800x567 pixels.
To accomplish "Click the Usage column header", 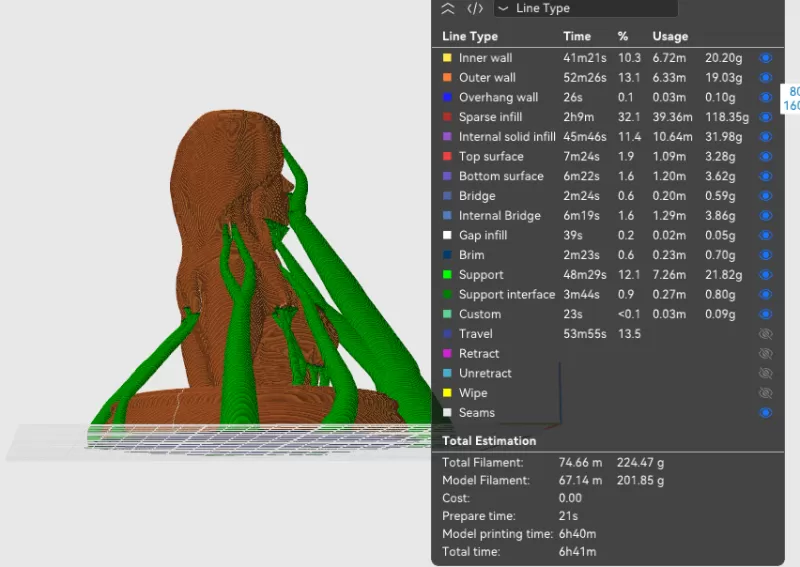I will [x=670, y=37].
